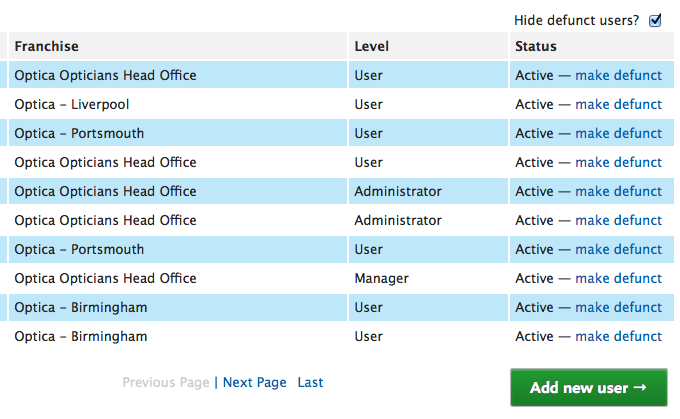The width and height of the screenshot is (680, 419).
Task: Click the Level column header
Action: point(371,46)
